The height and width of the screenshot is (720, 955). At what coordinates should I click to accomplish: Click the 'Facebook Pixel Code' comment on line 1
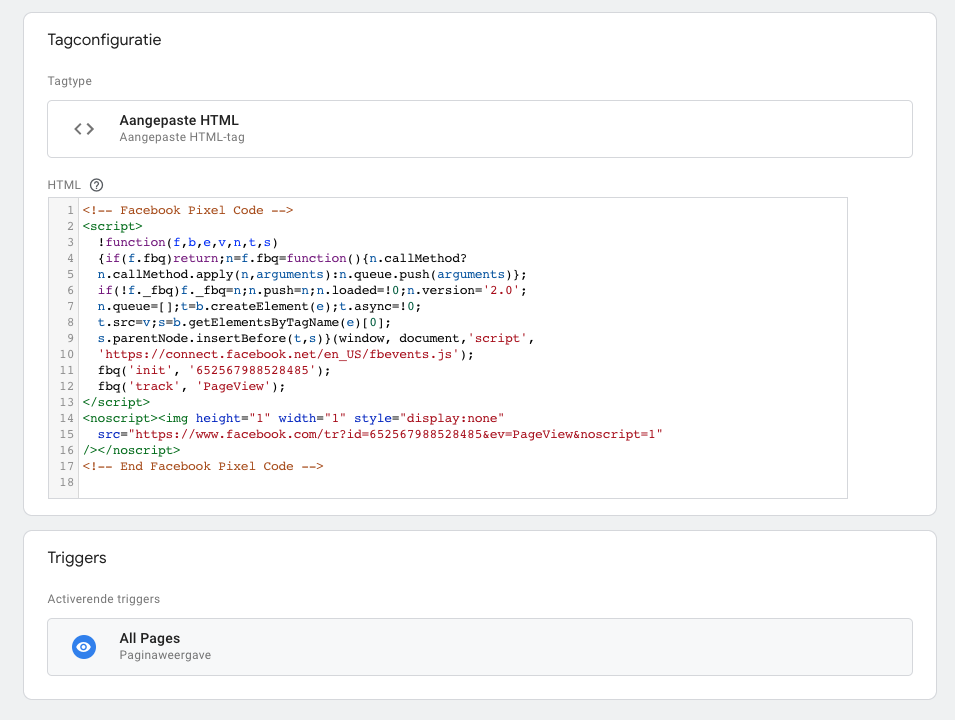[x=188, y=210]
